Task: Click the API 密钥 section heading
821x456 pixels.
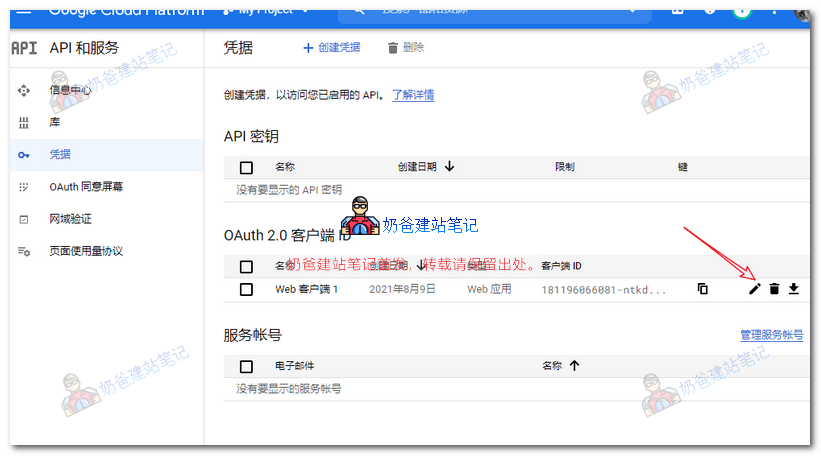Action: (x=251, y=137)
